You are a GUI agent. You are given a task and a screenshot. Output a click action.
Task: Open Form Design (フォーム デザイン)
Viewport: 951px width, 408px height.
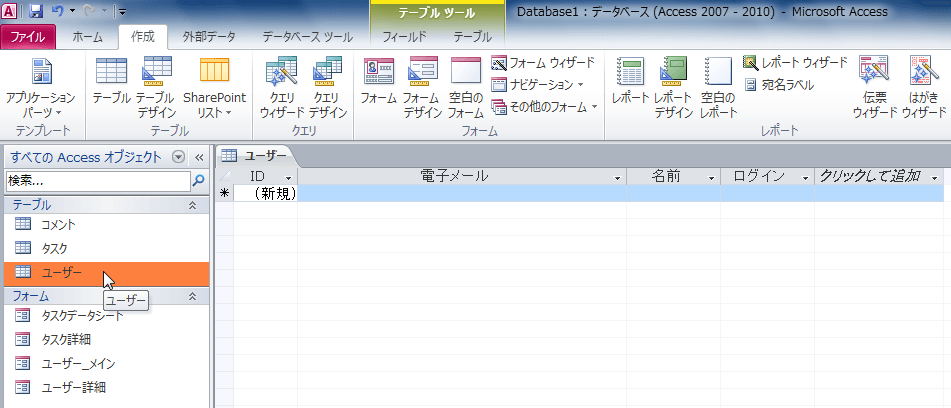pyautogui.click(x=423, y=88)
